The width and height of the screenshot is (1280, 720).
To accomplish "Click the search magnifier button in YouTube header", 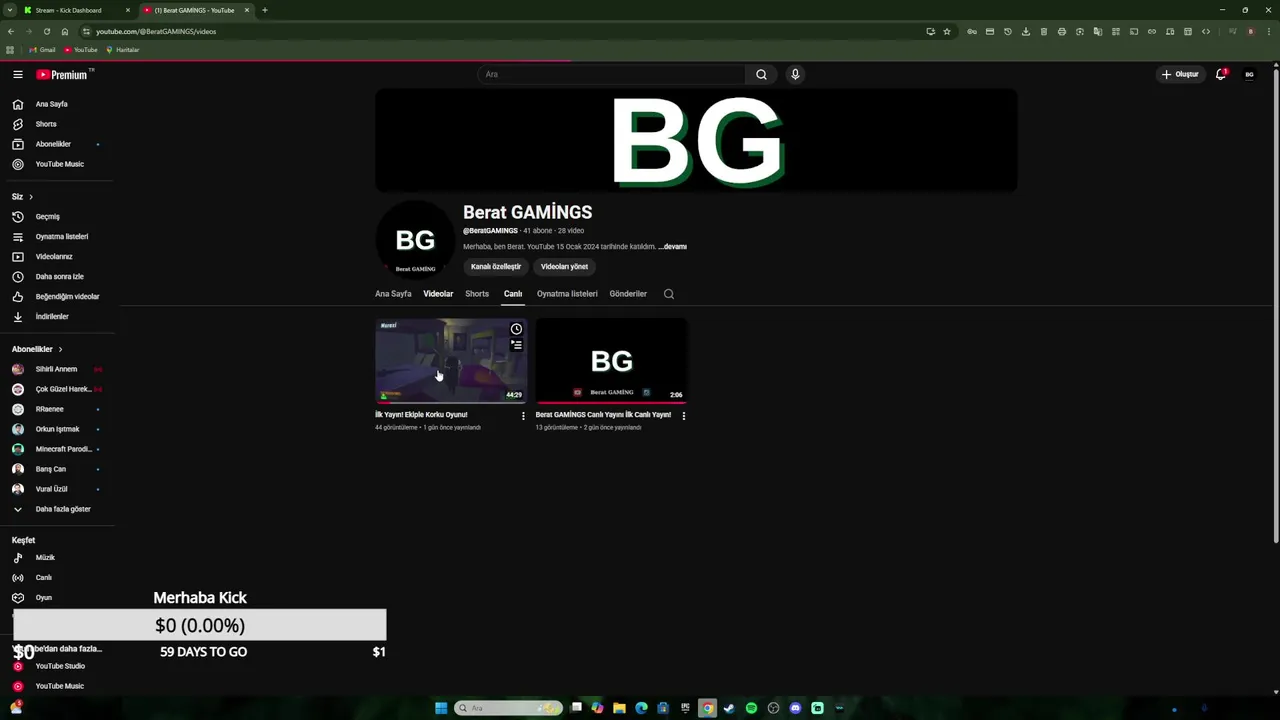I will pos(761,74).
